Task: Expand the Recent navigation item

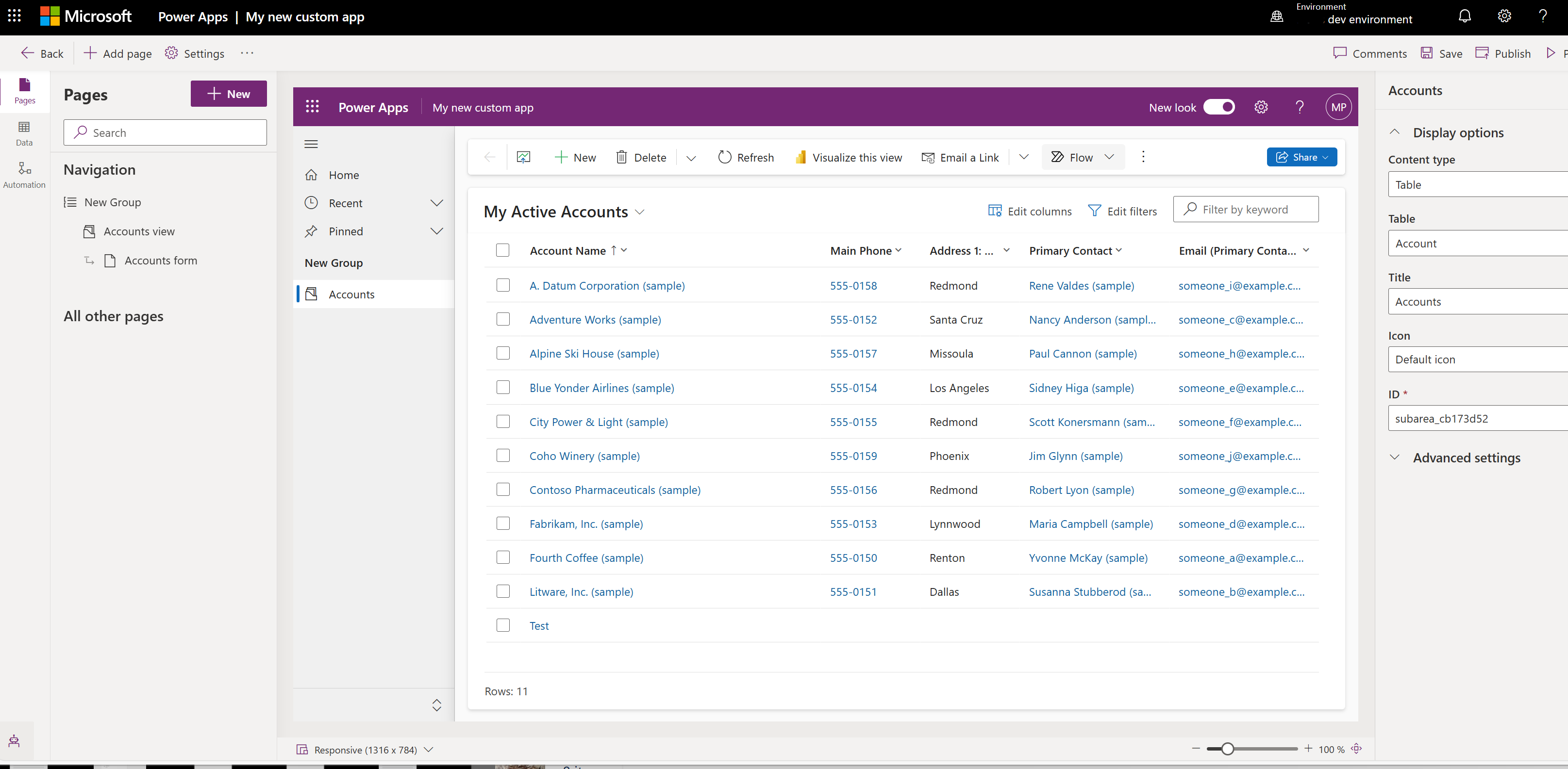Action: (437, 203)
